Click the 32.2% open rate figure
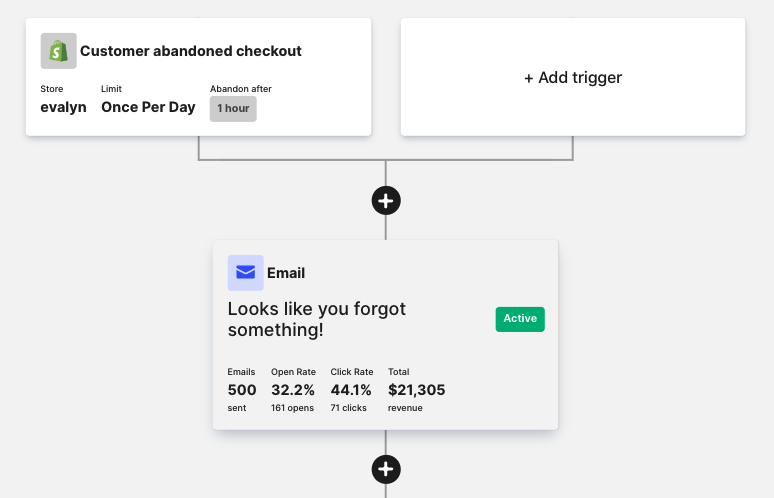The image size is (774, 498). [x=293, y=390]
